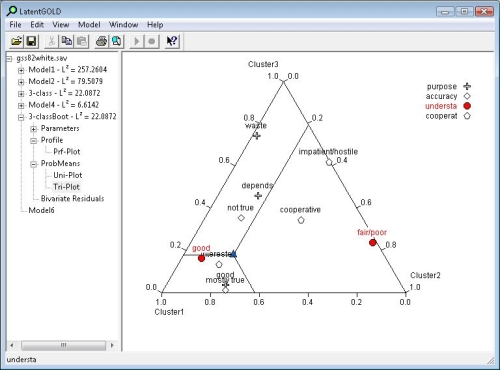Screen dimensions: 500x370
Task: Click the red fair/poor data point
Action: 373,242
